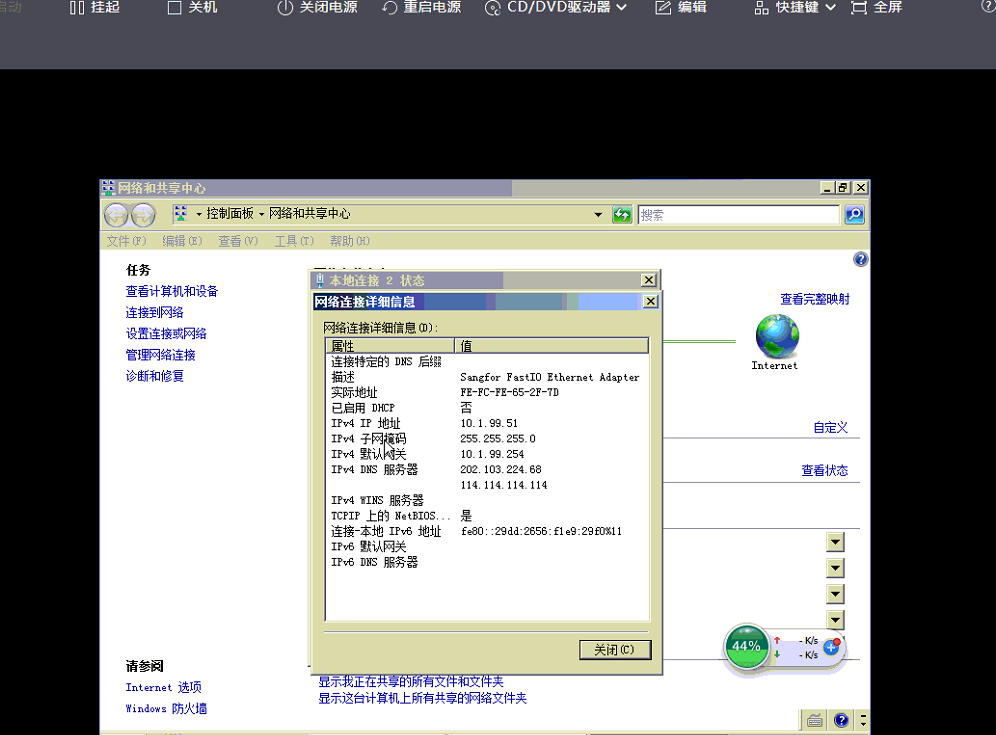Screen dimensions: 996x735
Task: Open the 设置连接或网络 link
Action: (166, 334)
